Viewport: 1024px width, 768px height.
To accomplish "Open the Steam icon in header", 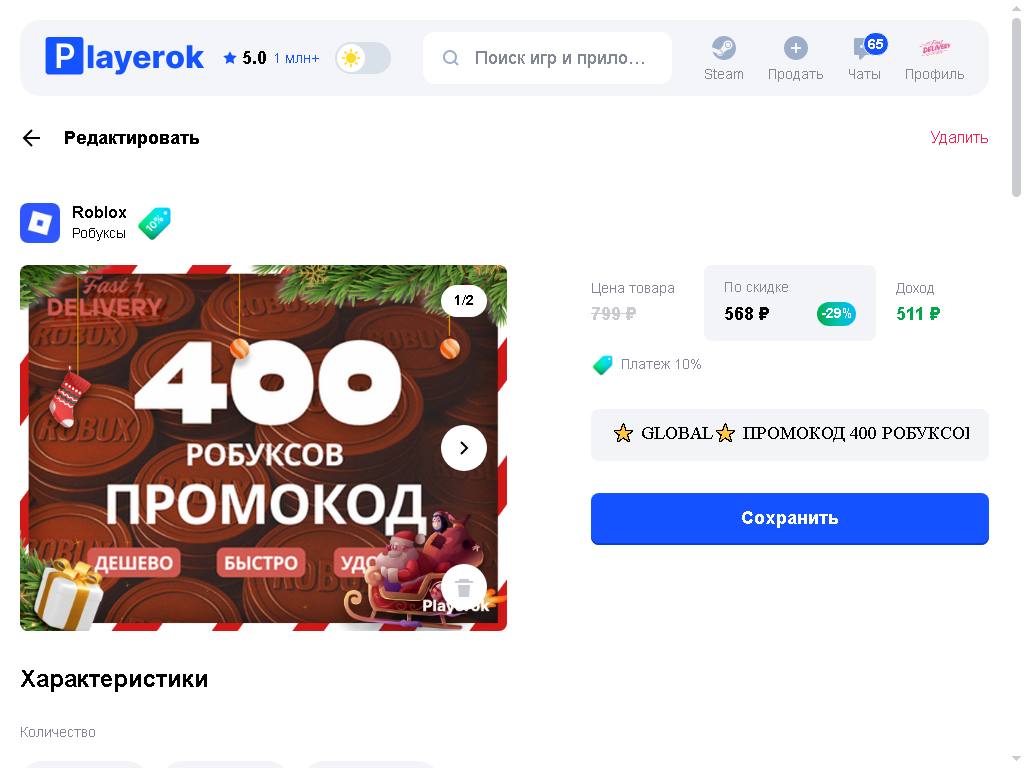I will (724, 48).
